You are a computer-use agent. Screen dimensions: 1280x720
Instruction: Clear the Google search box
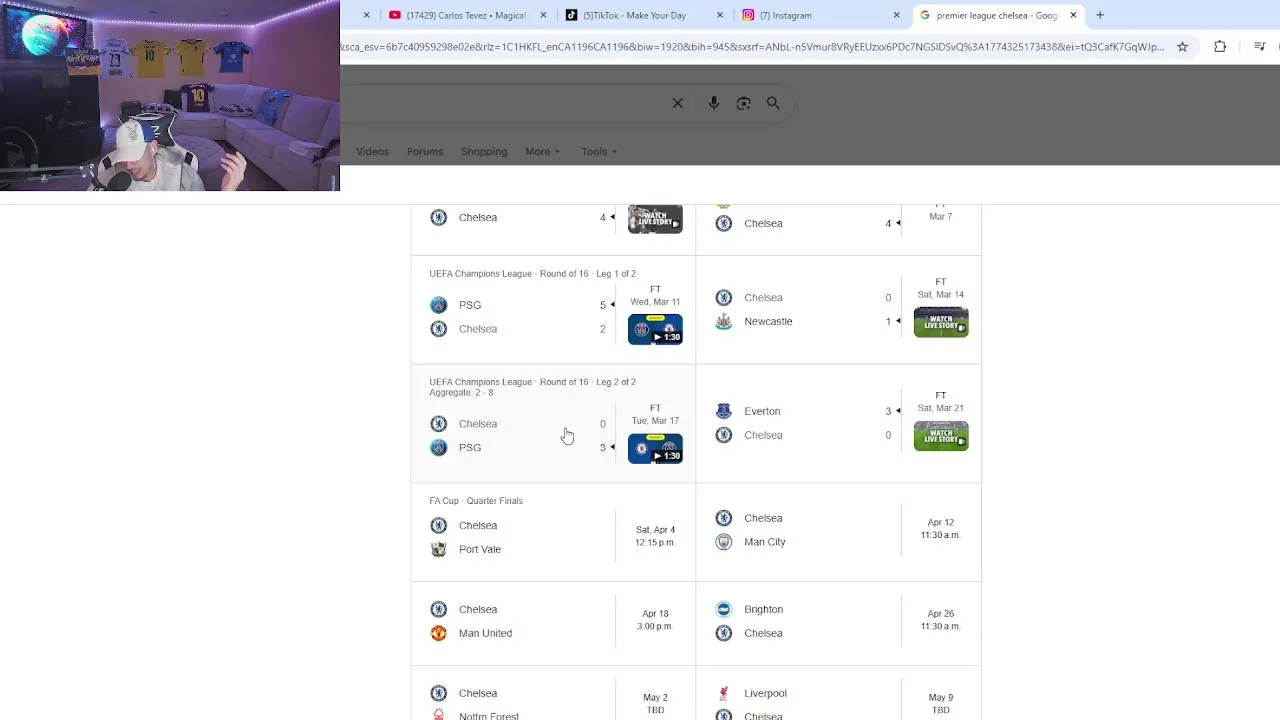point(678,103)
